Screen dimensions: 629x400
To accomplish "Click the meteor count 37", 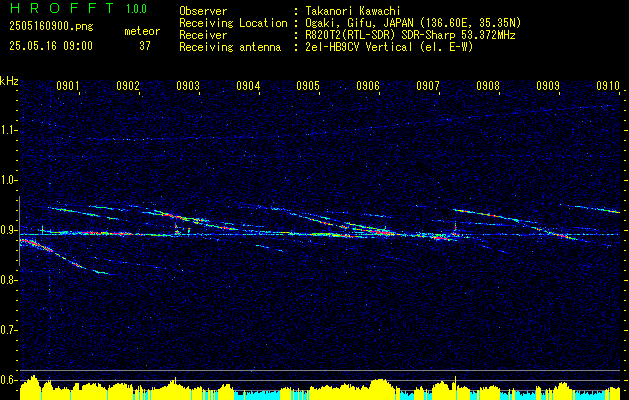I will pyautogui.click(x=144, y=46).
